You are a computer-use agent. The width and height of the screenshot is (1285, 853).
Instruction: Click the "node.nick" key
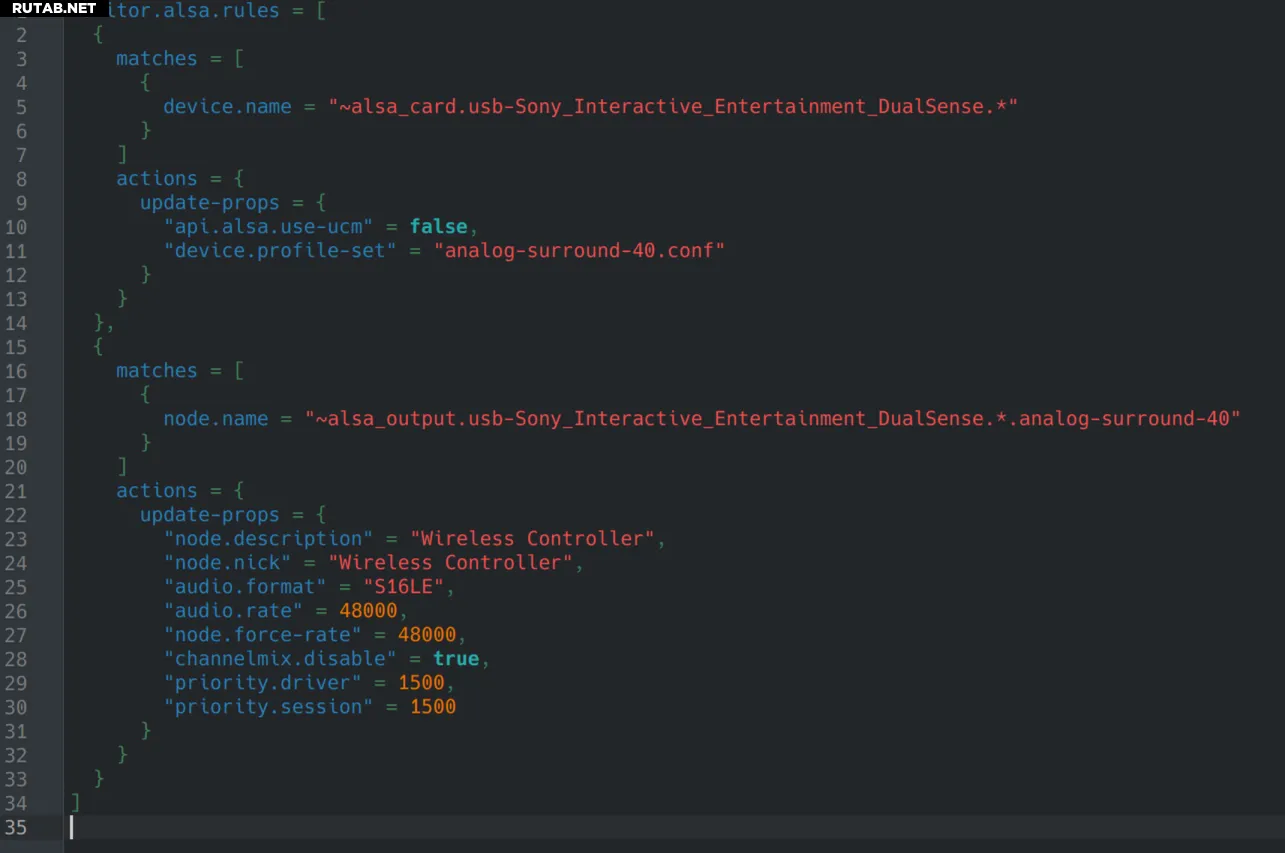pyautogui.click(x=227, y=563)
